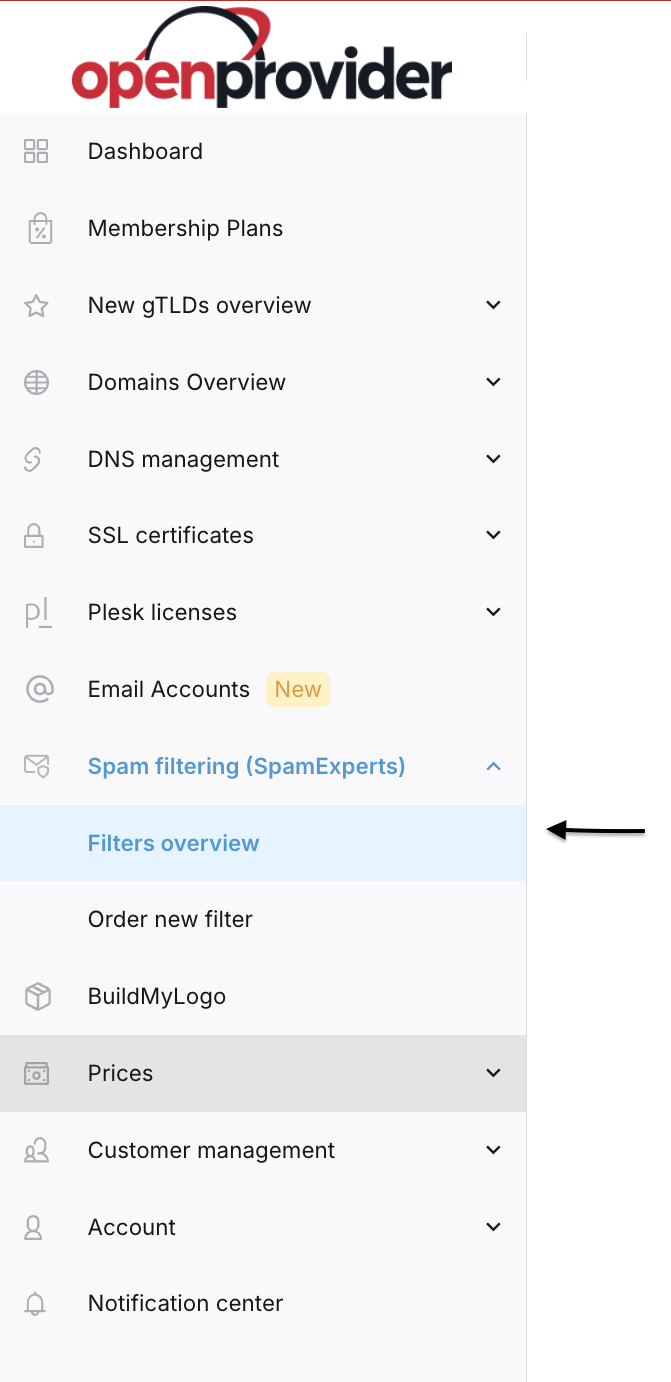Click the Membership Plans shopping bag icon
Screen dimensions: 671x1382
pyautogui.click(x=39, y=228)
